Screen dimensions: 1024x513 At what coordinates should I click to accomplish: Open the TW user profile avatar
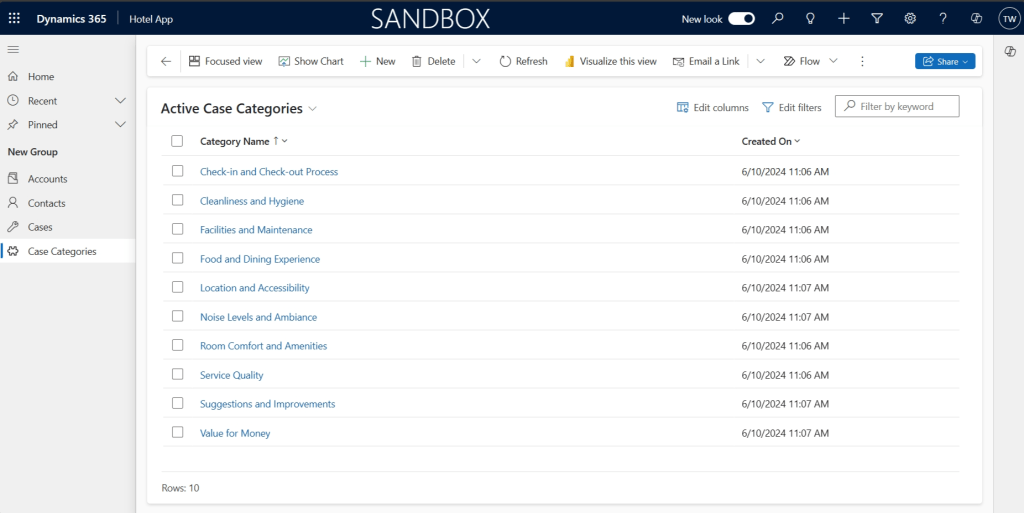click(1009, 19)
